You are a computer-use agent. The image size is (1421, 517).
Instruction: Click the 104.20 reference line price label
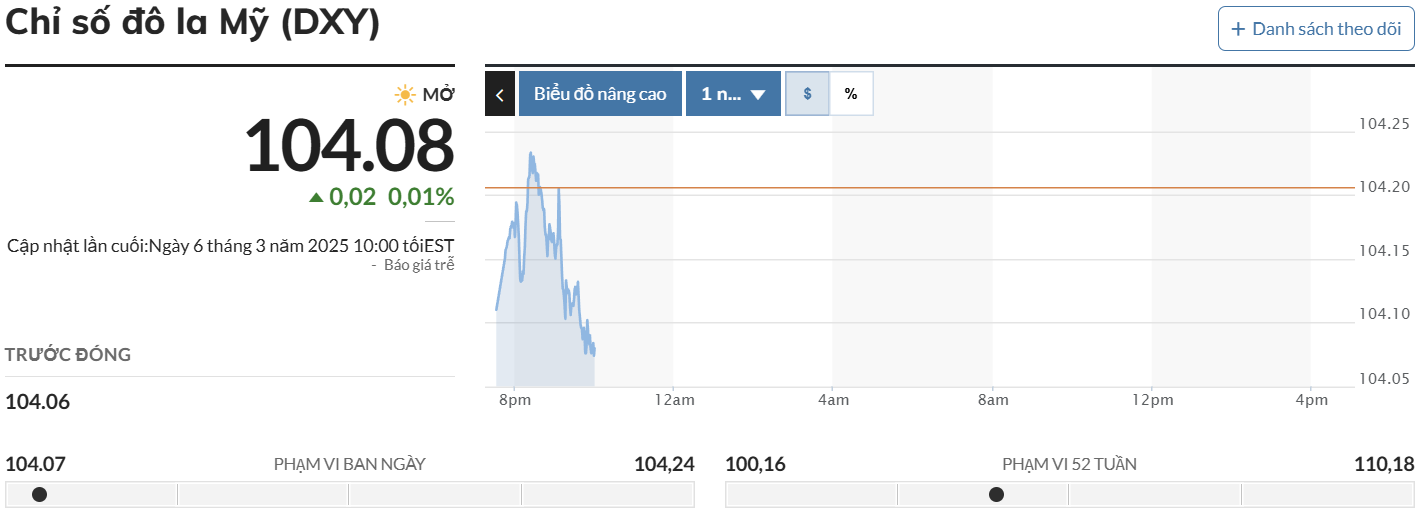coord(1384,187)
